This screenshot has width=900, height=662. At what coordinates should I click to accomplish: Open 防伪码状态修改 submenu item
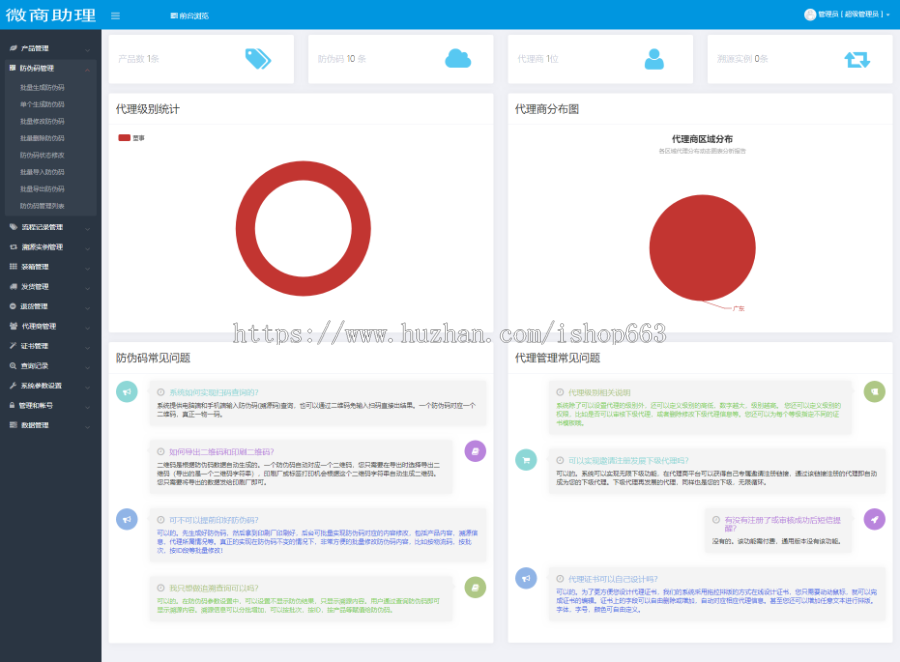42,155
